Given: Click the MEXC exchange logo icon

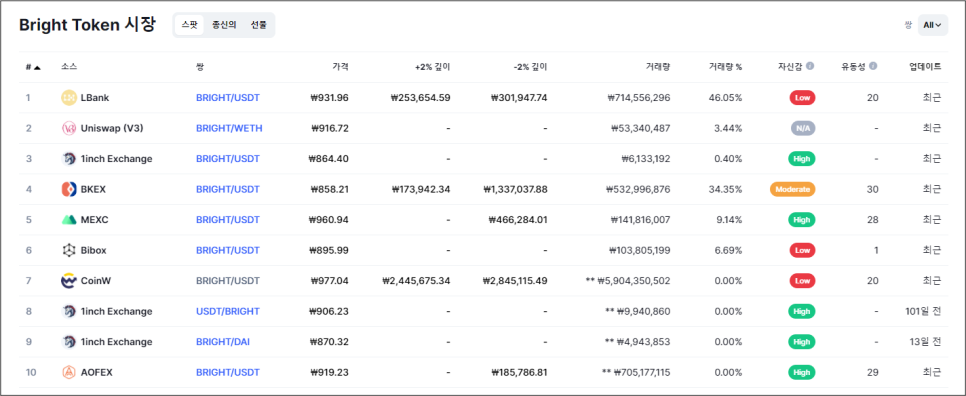Looking at the screenshot, I should click(68, 220).
